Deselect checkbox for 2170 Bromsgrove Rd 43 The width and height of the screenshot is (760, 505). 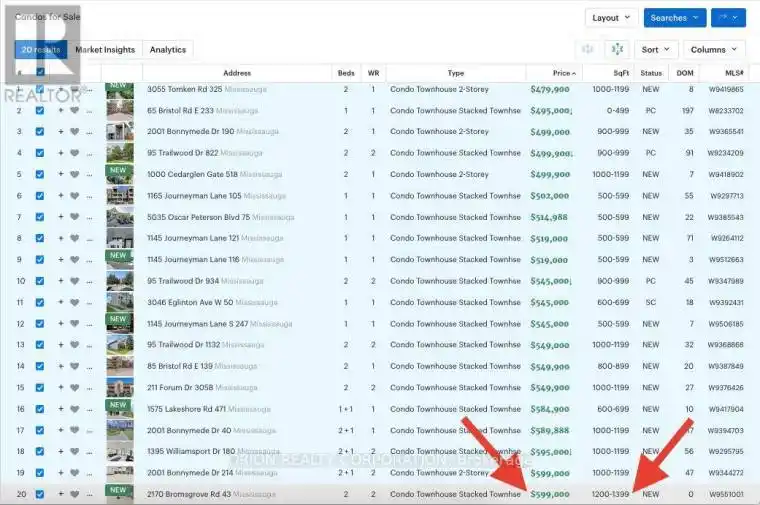(x=40, y=493)
